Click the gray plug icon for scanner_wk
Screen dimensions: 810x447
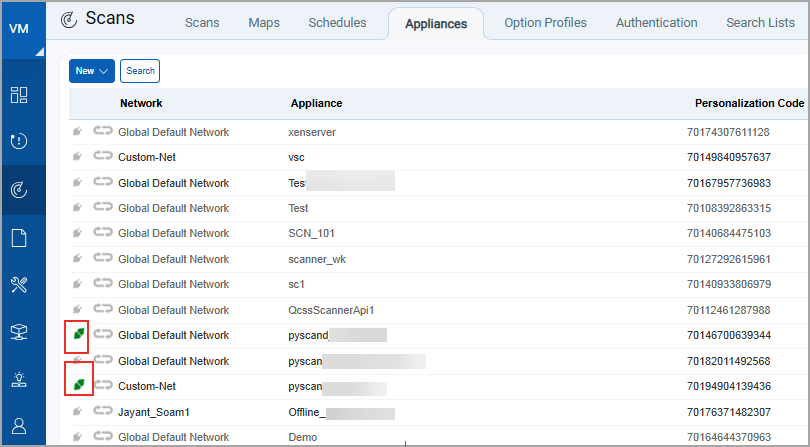(x=77, y=258)
